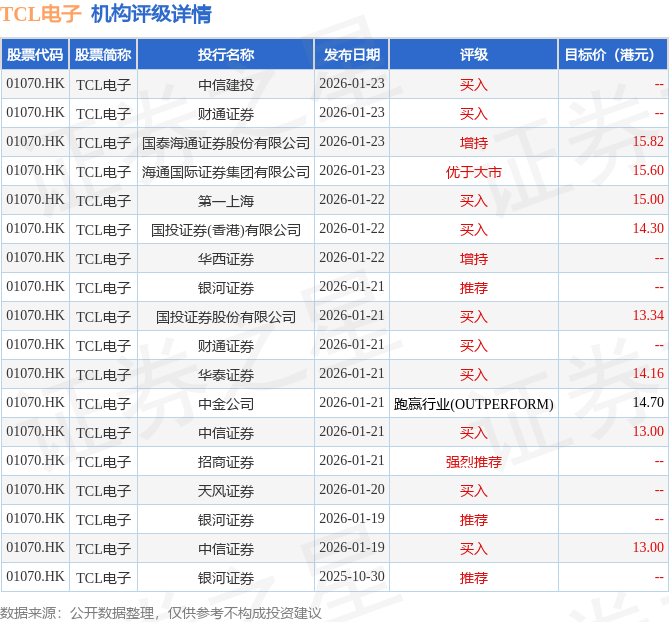Click date 2026-01-21 in 招商证券 row
The width and height of the screenshot is (669, 622).
click(x=352, y=460)
